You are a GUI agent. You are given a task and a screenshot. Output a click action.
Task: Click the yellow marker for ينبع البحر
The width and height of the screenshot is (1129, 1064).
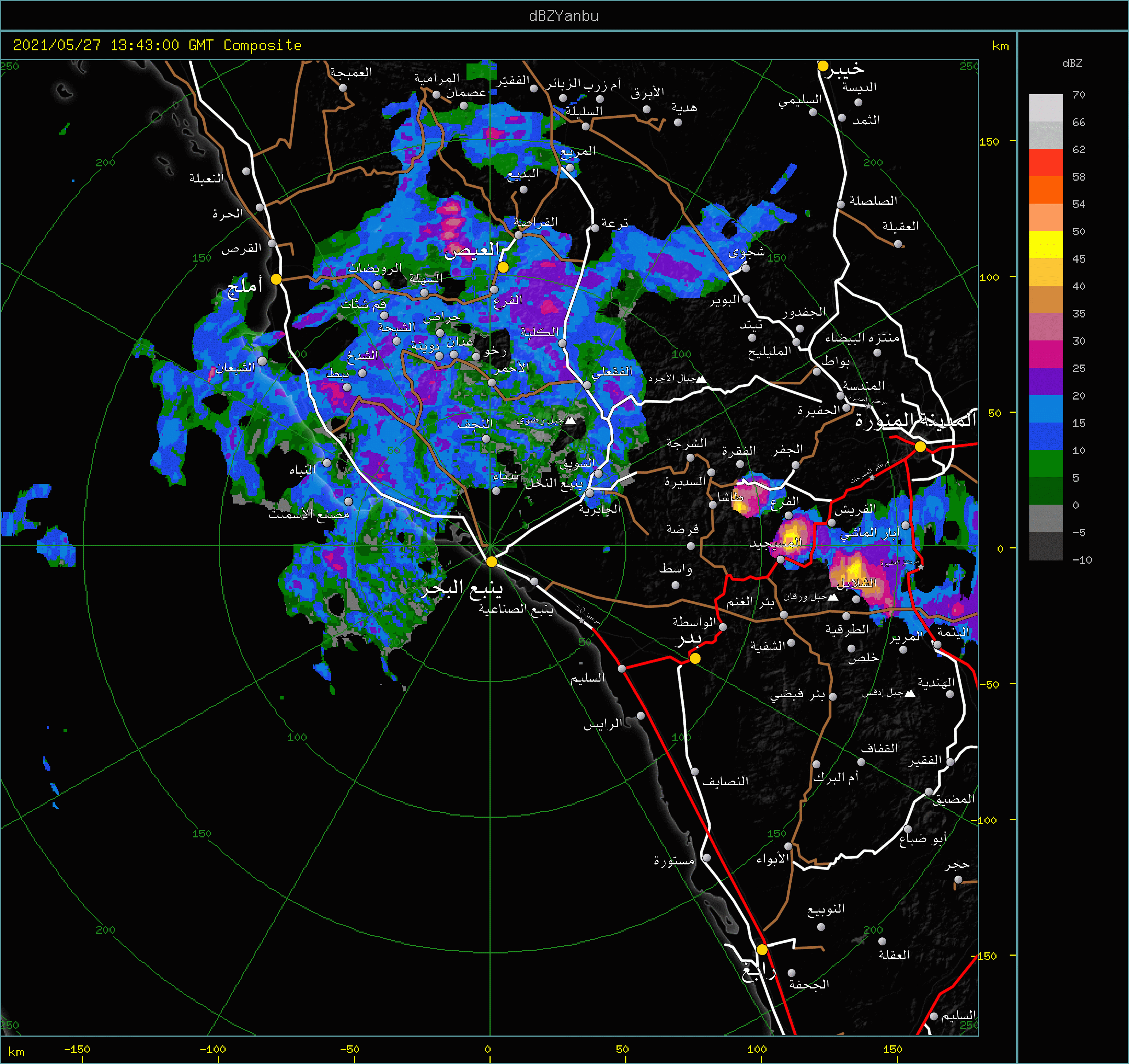[x=491, y=562]
